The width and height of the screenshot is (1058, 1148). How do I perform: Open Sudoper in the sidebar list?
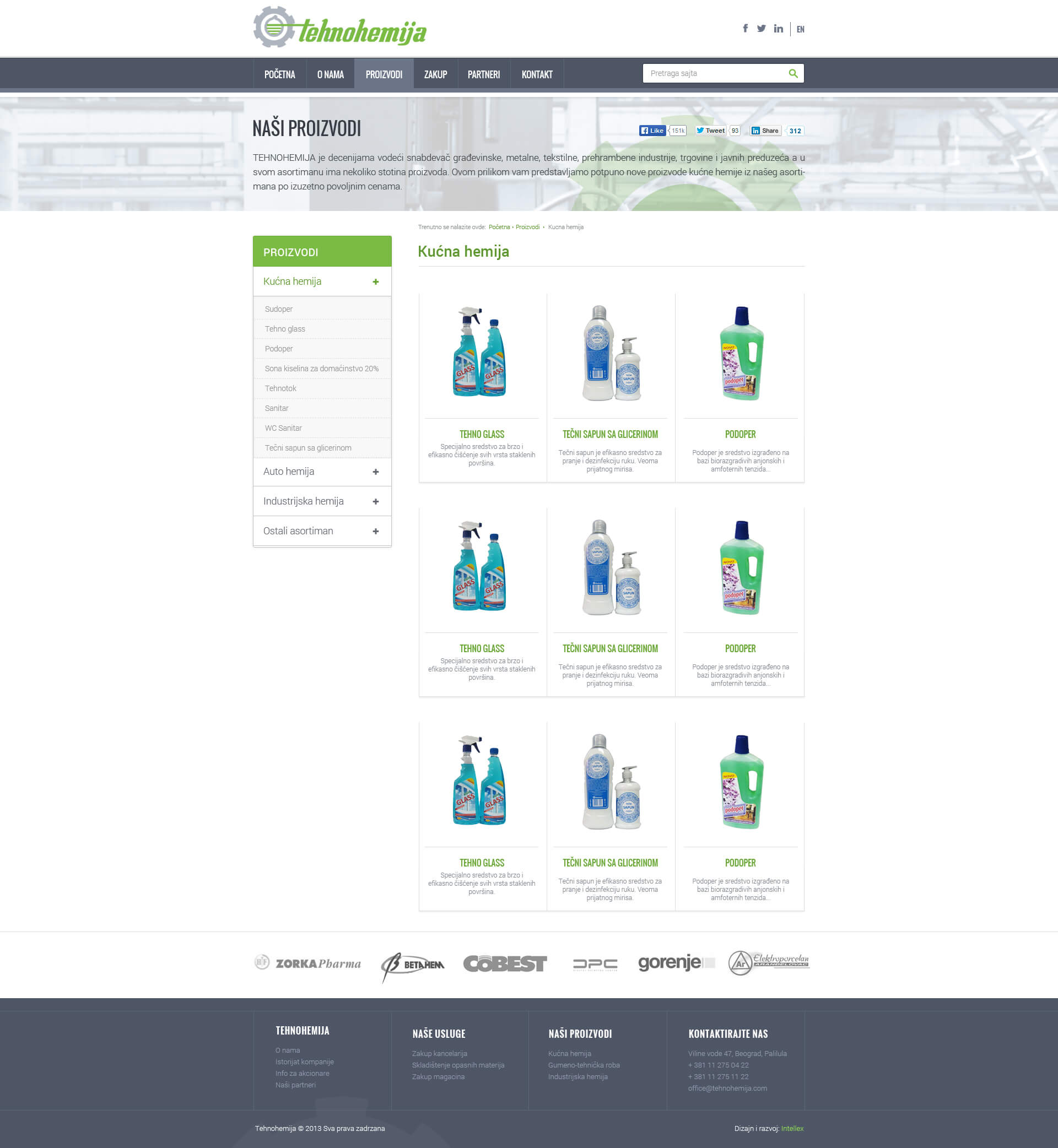[x=278, y=309]
